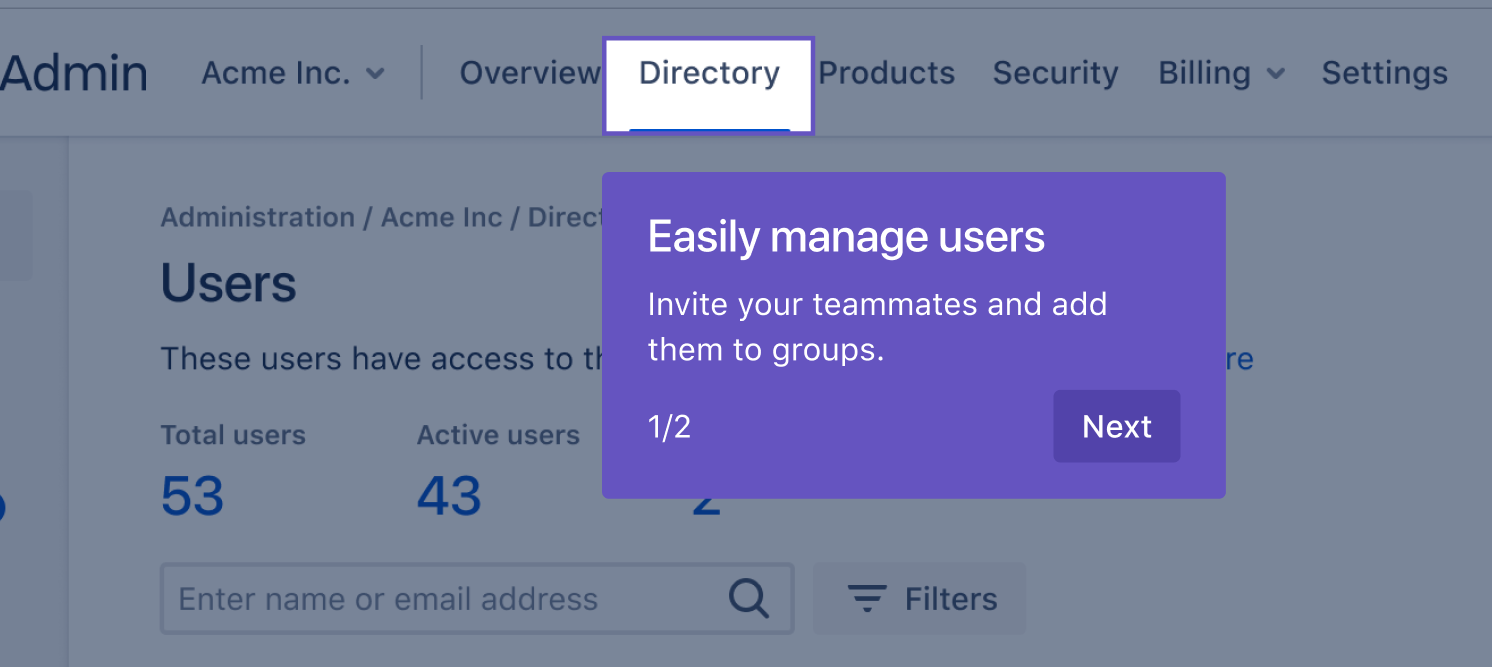Screen dimensions: 1492x667
Task: Open the Settings tab
Action: 1384,73
